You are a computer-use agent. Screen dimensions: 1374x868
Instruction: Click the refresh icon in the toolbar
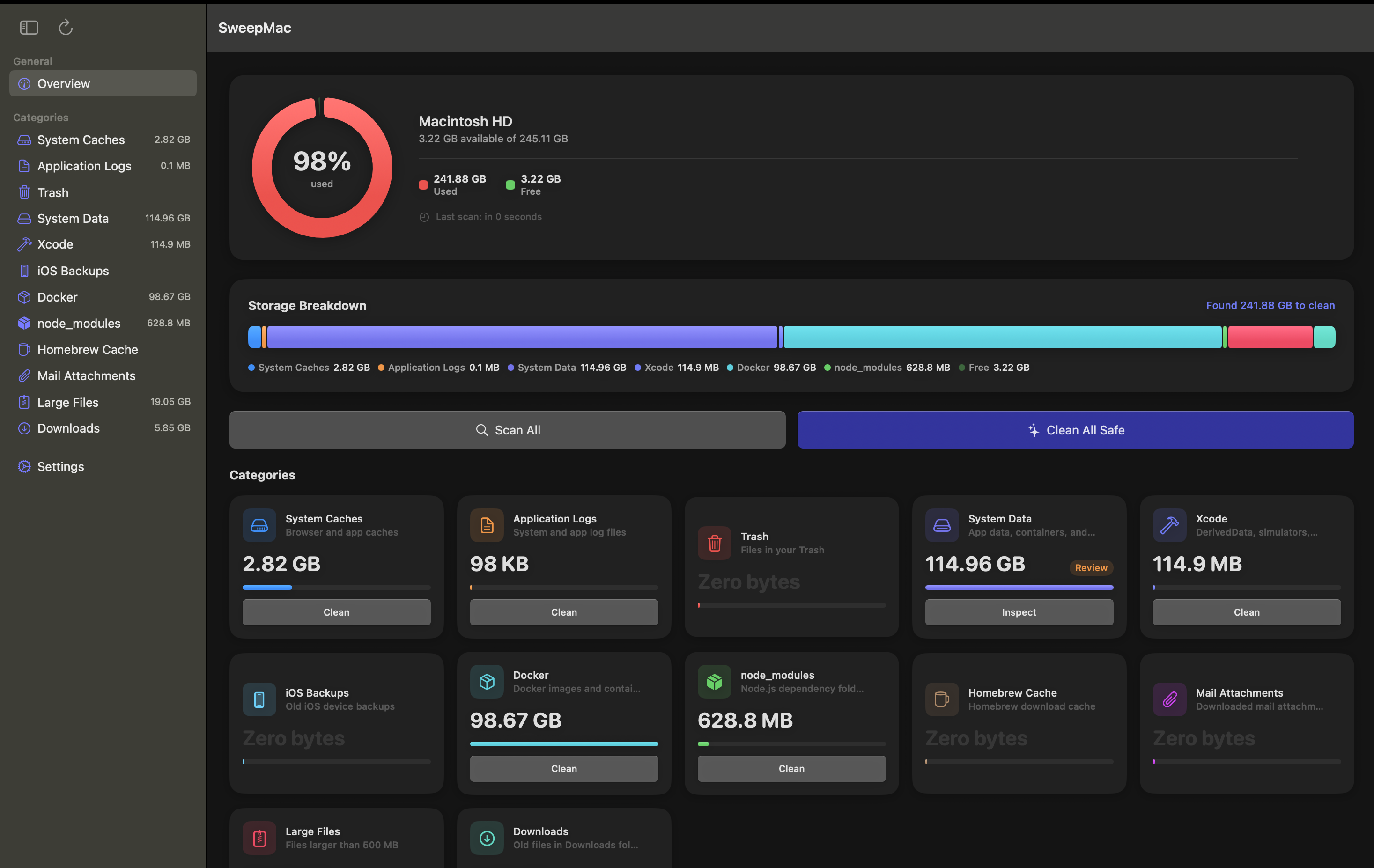(x=65, y=27)
